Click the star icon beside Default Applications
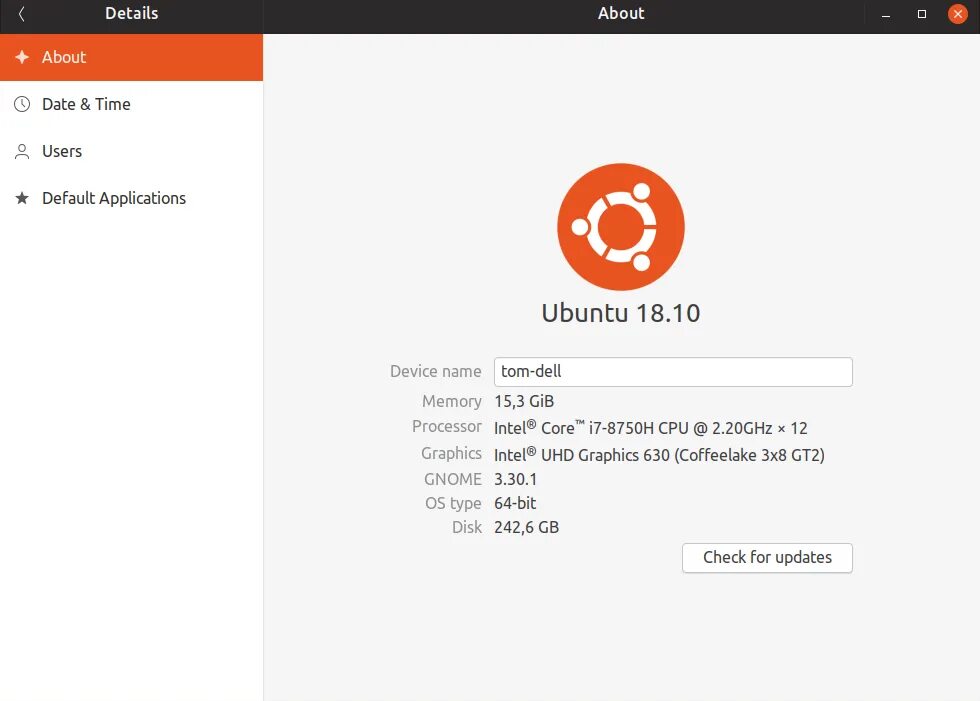 (22, 198)
